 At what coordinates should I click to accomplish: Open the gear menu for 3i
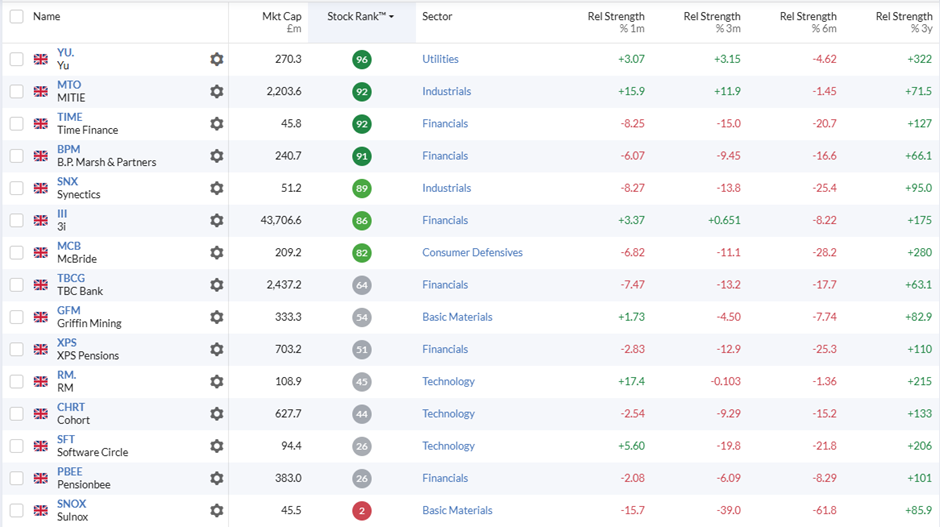[216, 221]
